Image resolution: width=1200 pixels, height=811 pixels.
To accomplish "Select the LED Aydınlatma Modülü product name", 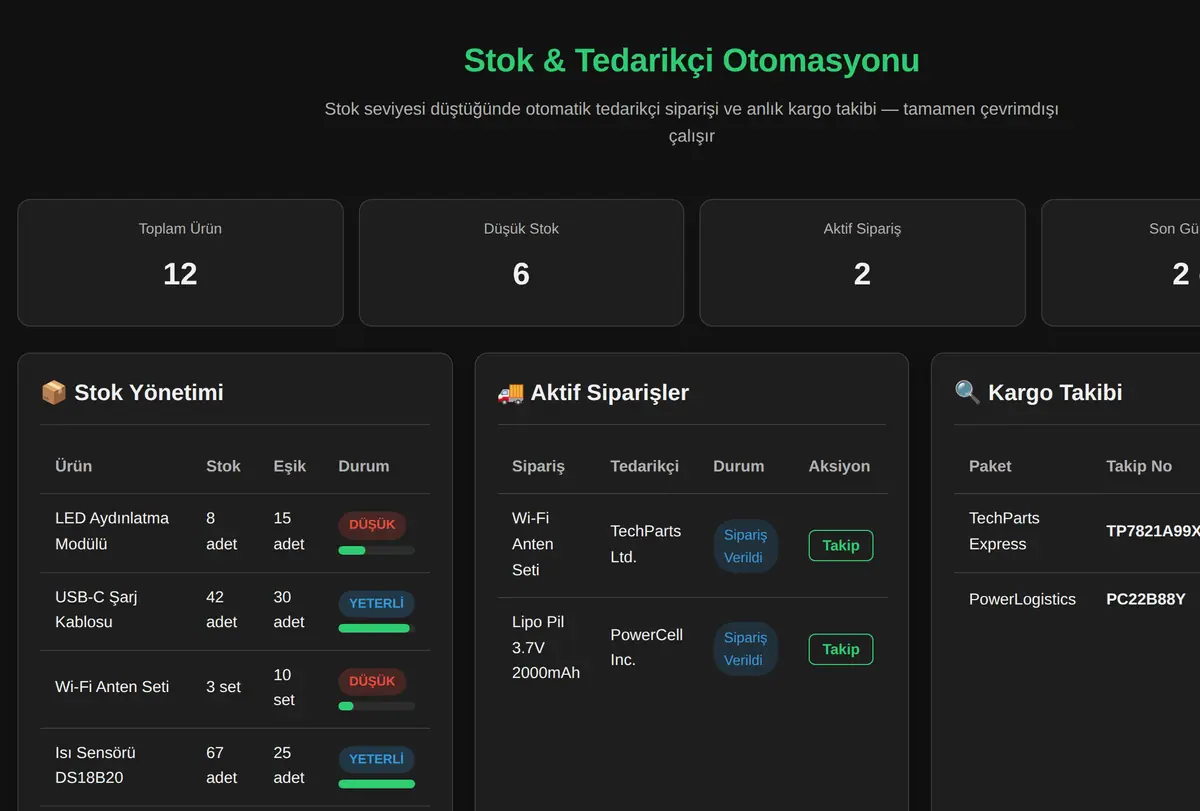I will tap(112, 531).
